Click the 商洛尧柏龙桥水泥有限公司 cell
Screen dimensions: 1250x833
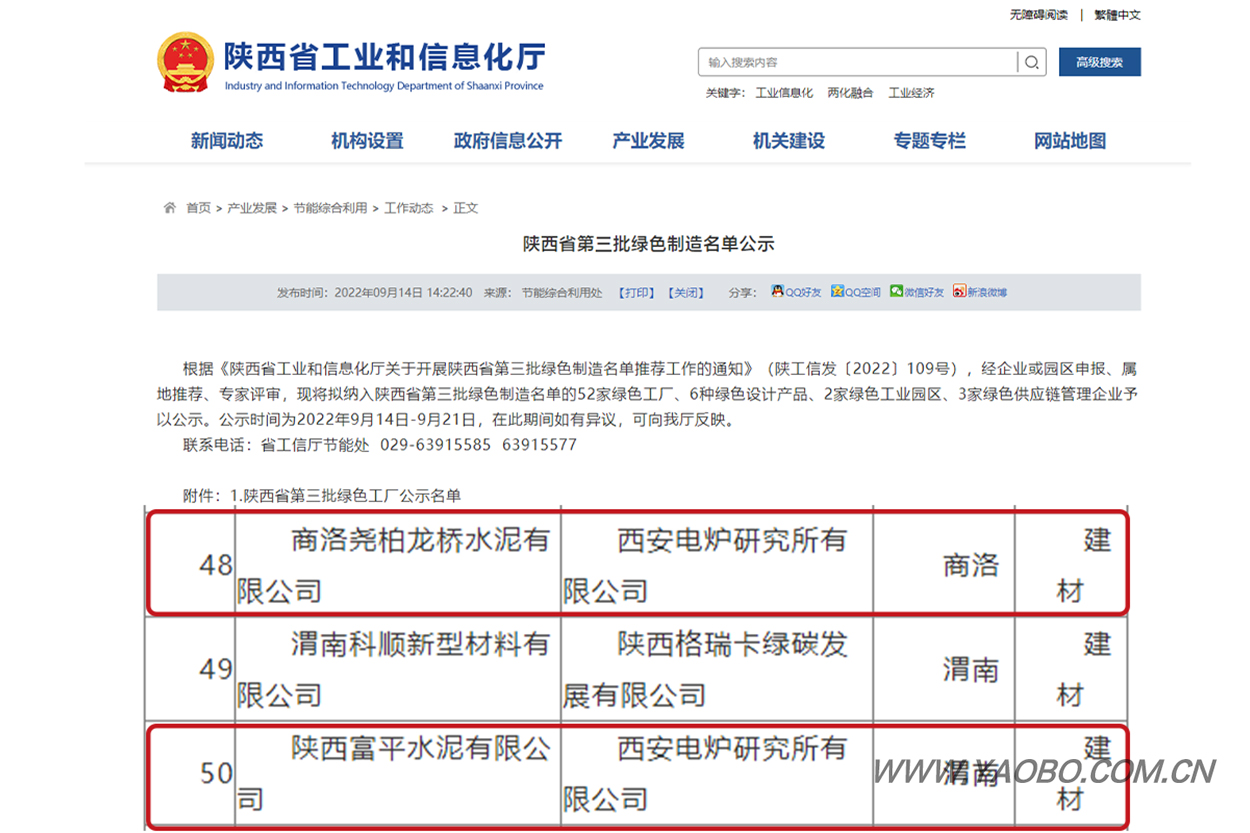click(x=397, y=565)
